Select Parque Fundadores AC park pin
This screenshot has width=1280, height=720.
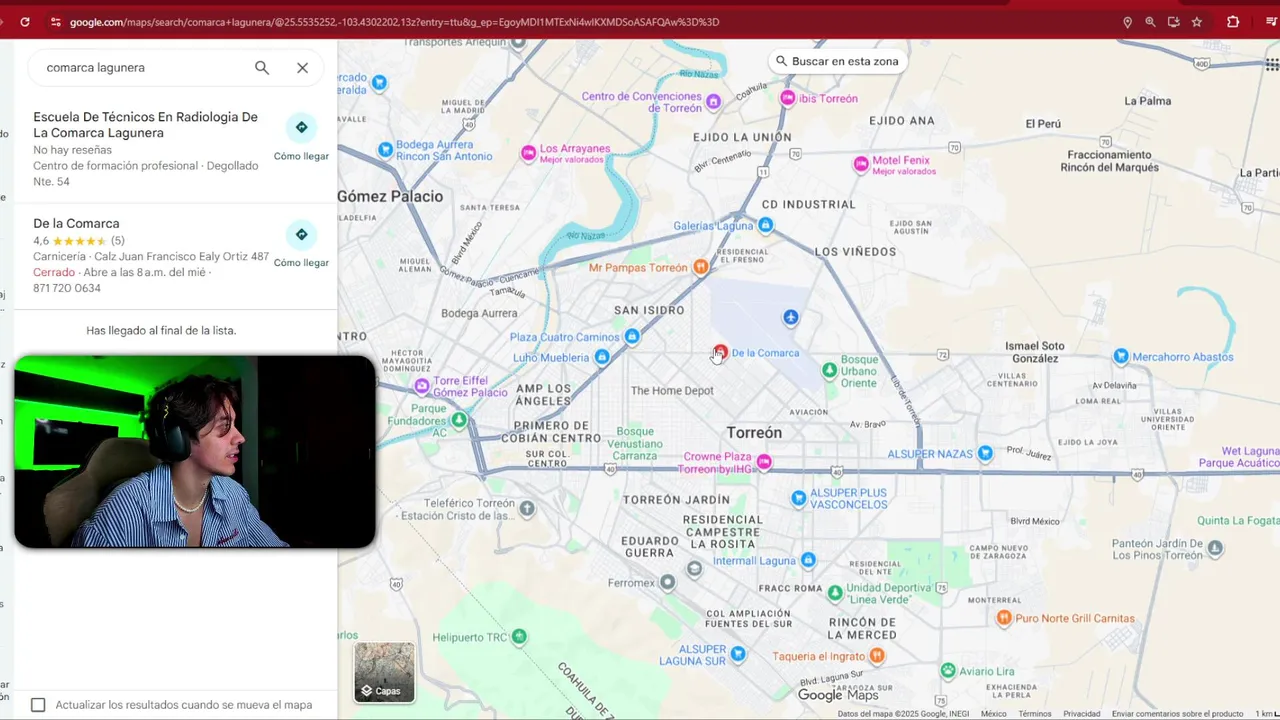click(x=459, y=421)
